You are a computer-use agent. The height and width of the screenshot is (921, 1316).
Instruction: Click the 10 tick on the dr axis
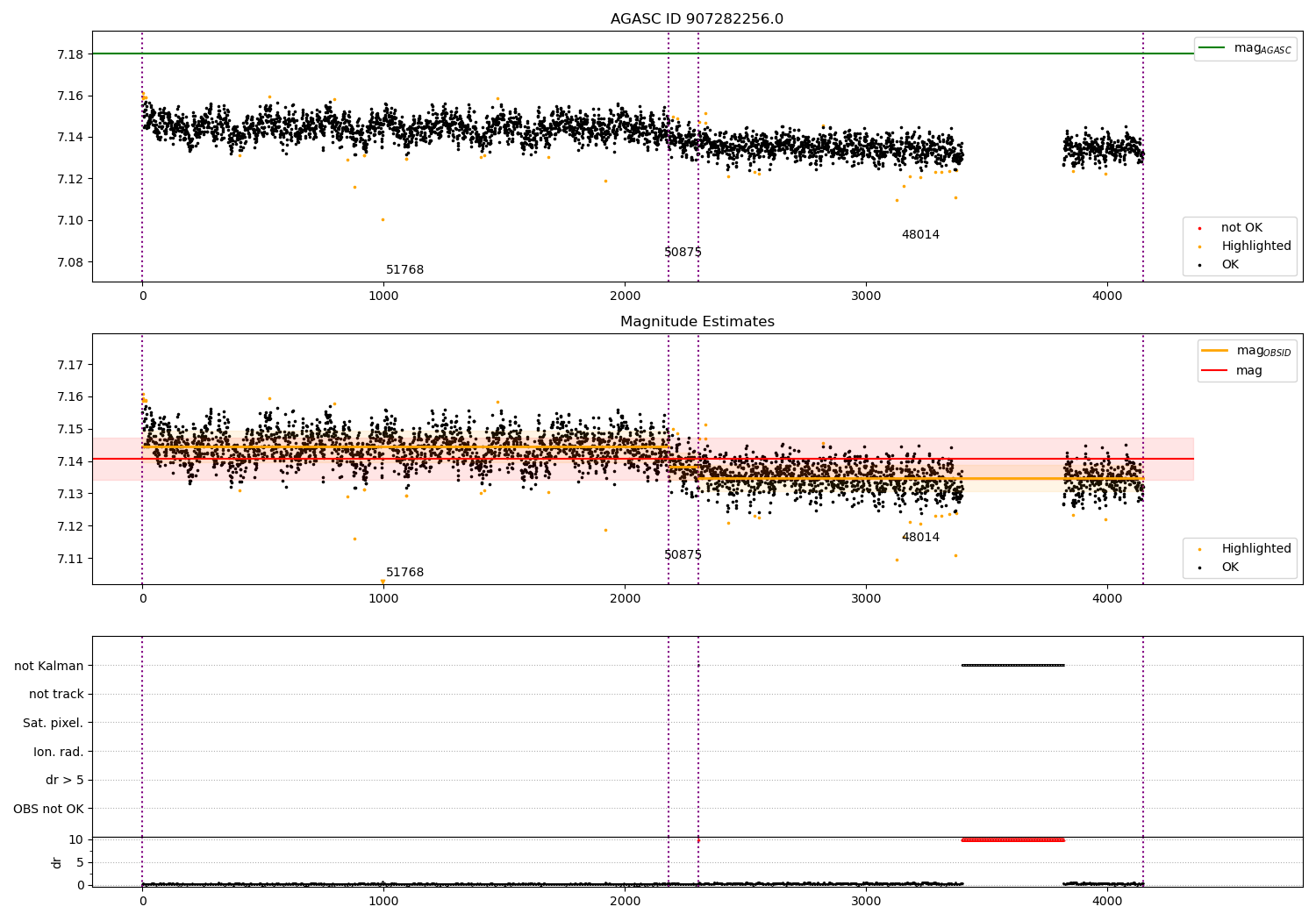coord(76,840)
